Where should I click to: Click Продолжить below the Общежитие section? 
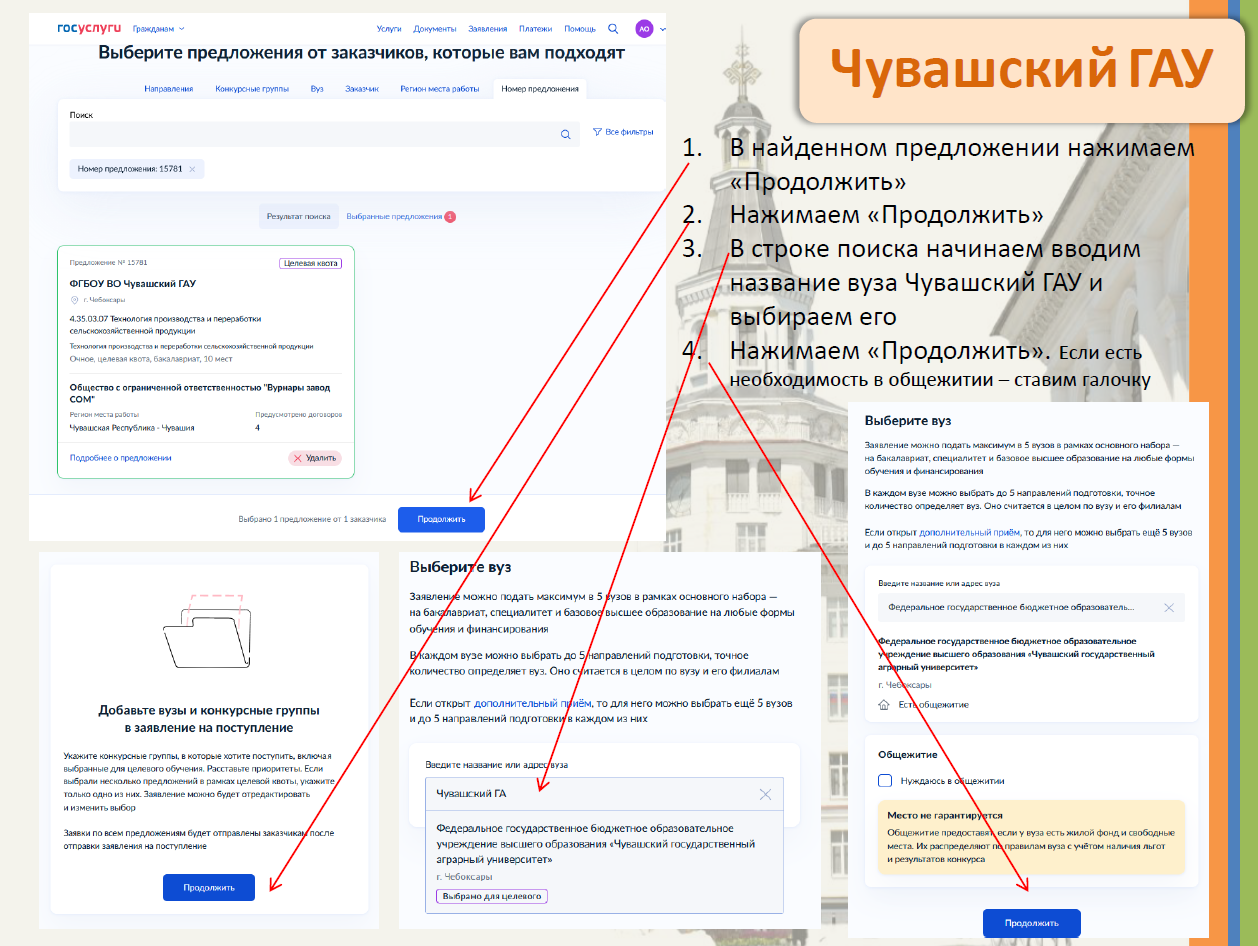click(1032, 923)
